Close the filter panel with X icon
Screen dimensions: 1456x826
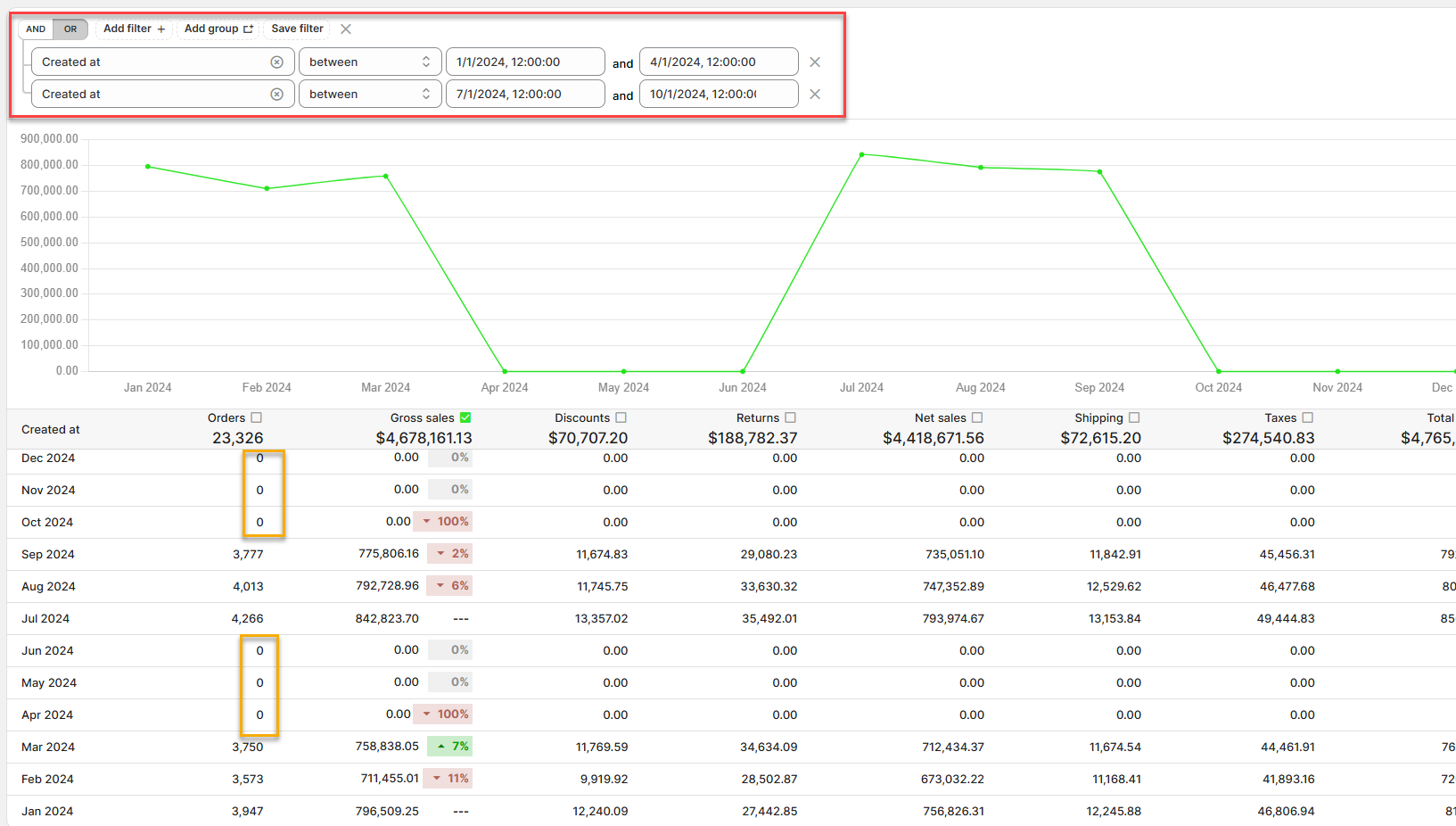point(346,29)
